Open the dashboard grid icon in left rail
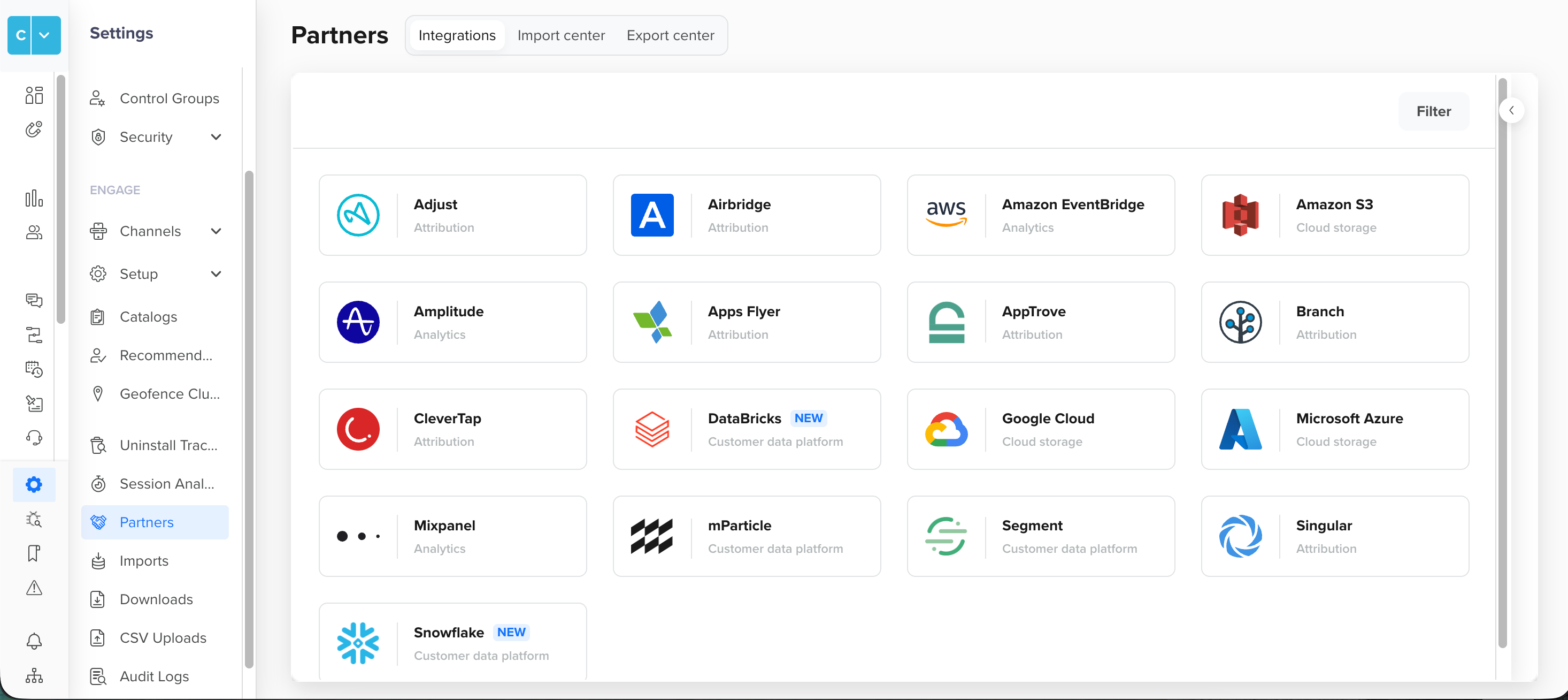Image resolution: width=1568 pixels, height=700 pixels. (34, 95)
